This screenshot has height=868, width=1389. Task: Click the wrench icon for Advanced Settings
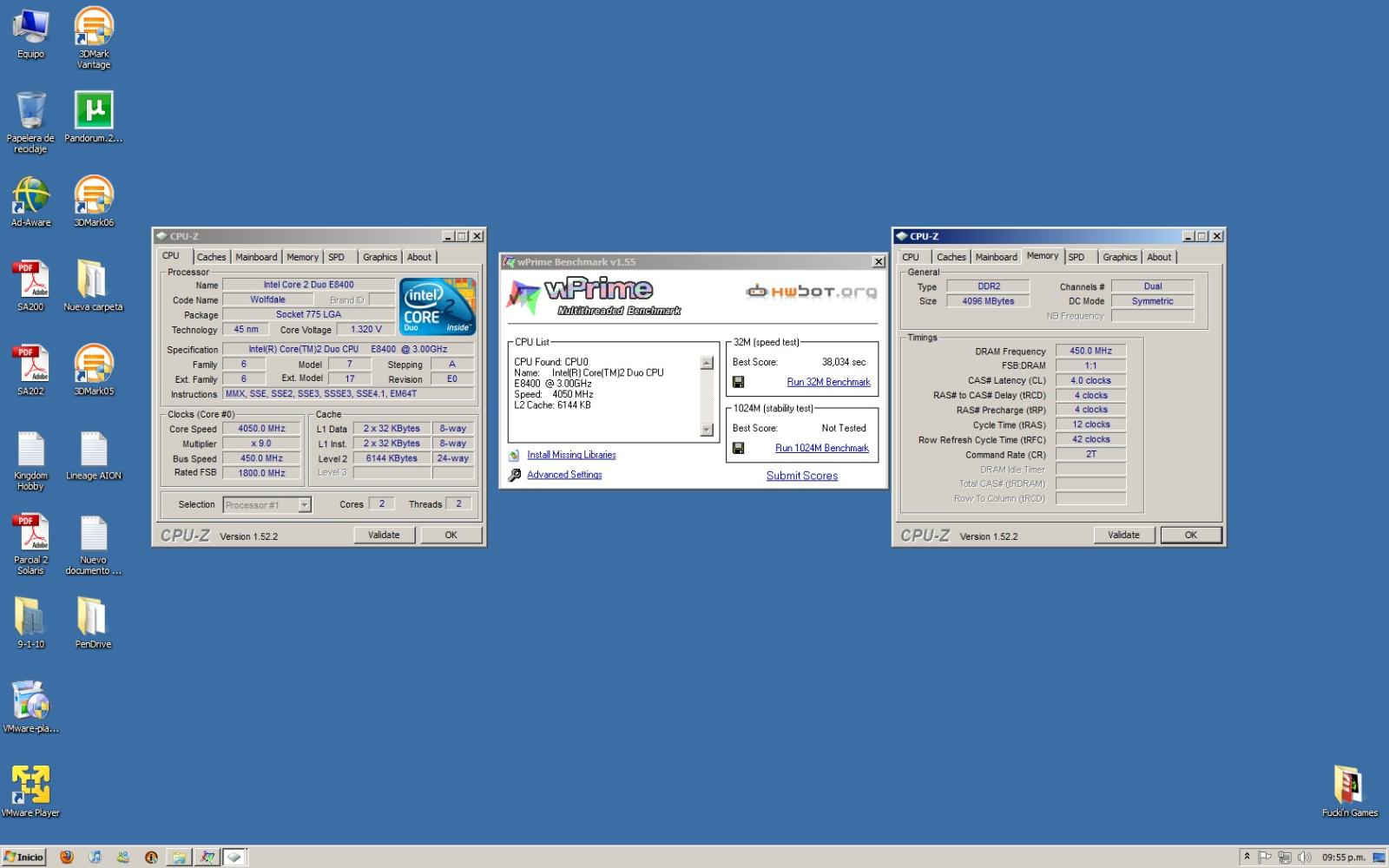coord(514,475)
